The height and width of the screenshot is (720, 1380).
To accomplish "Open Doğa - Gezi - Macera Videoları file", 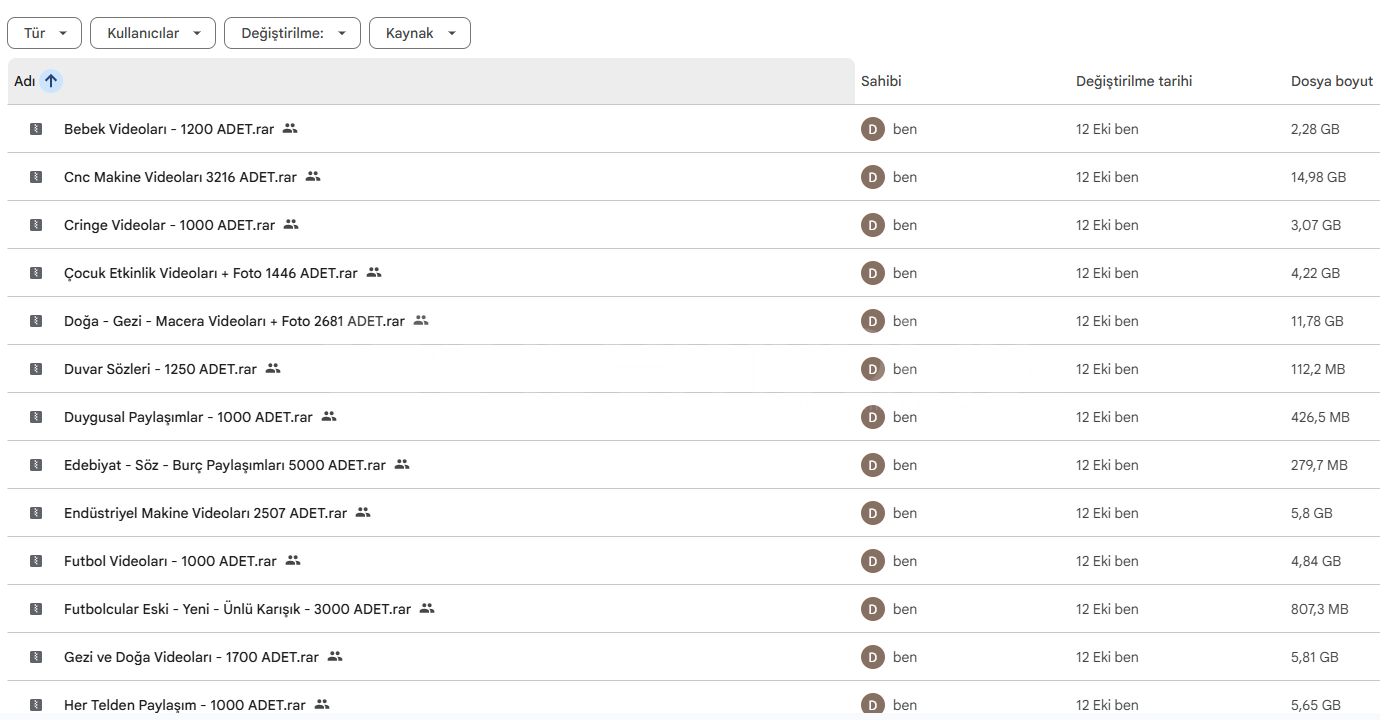I will [234, 321].
